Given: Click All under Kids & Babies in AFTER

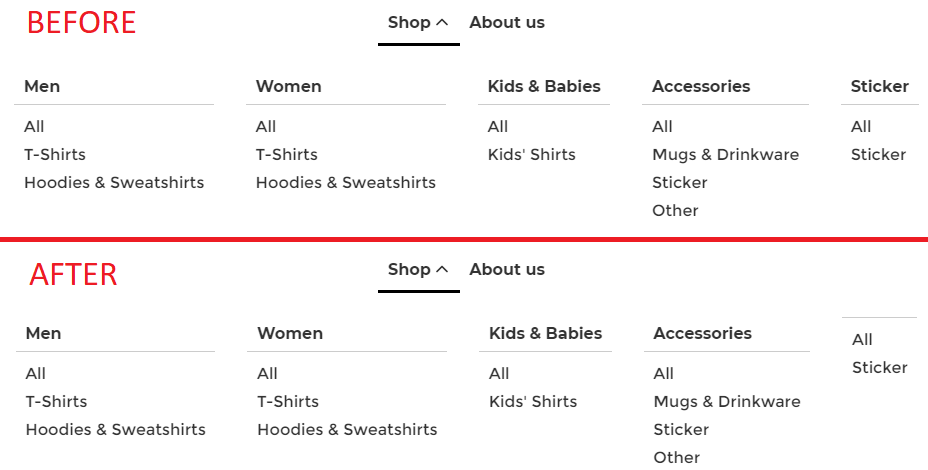Looking at the screenshot, I should (499, 374).
